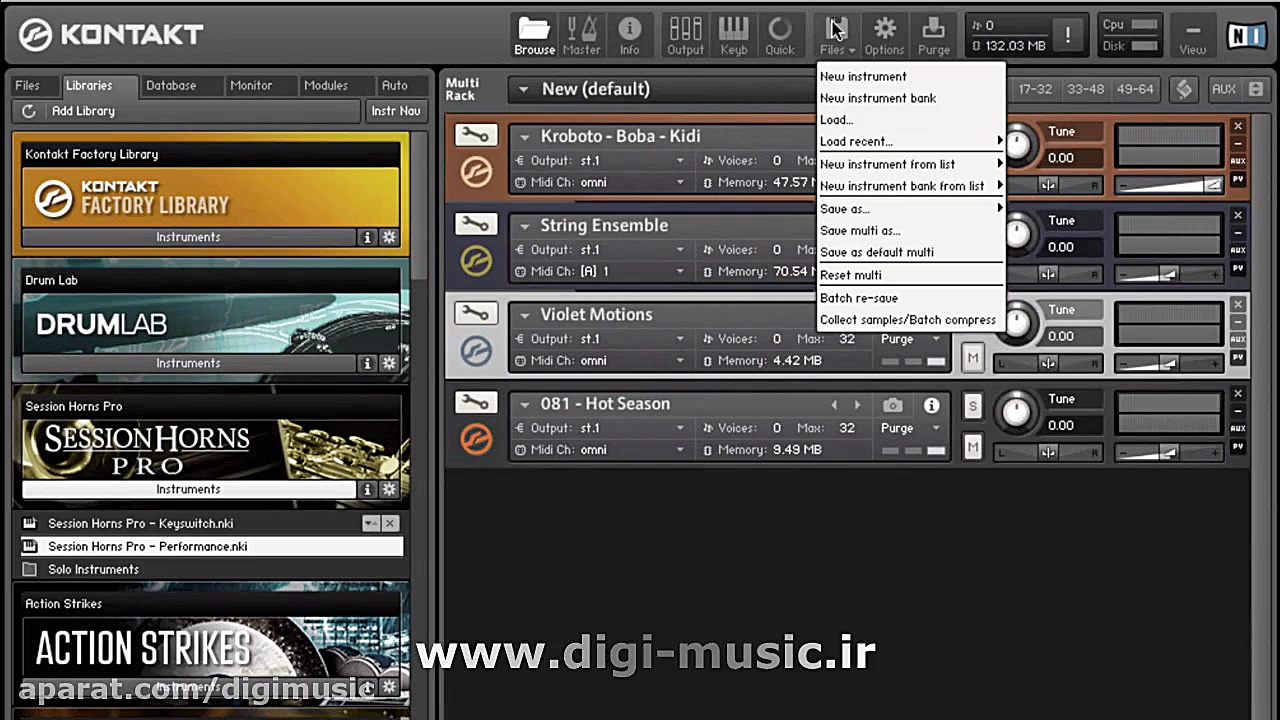Screen dimensions: 1280x720
Task: Go to next preset arrow on 081 - Hot Season
Action: pos(857,405)
